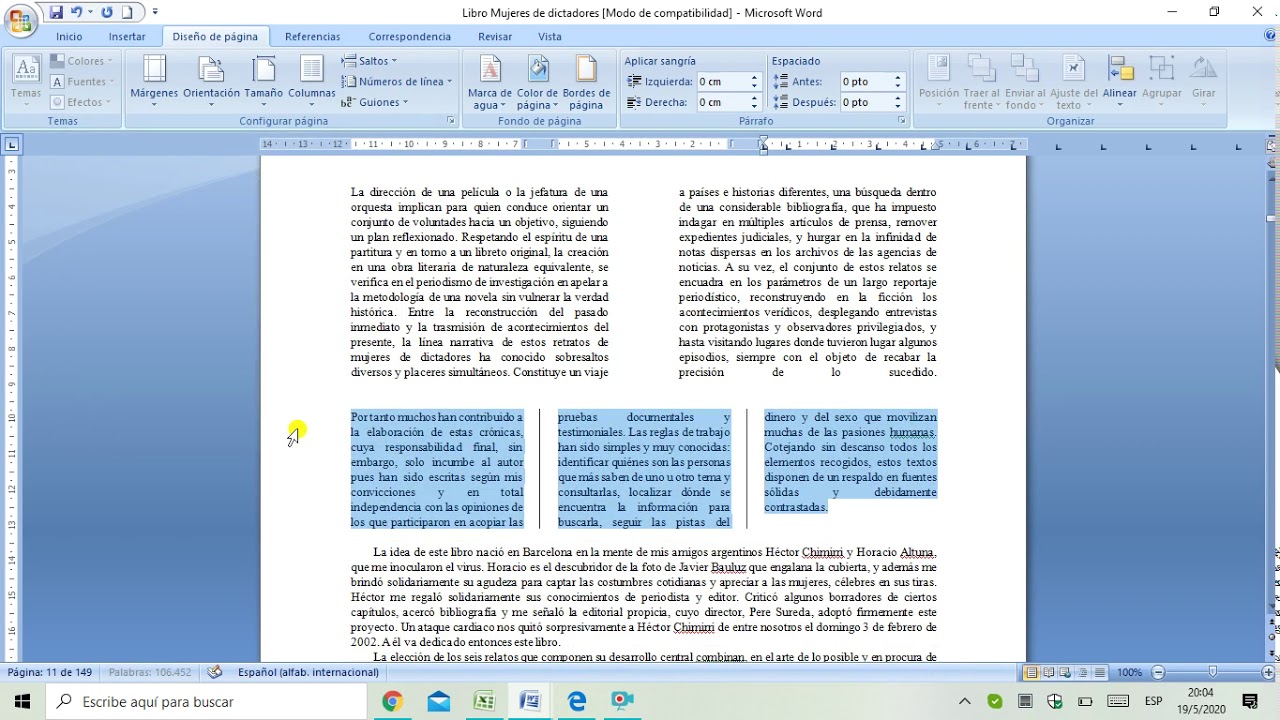Redo the last action
Image resolution: width=1280 pixels, height=720 pixels.
(107, 13)
